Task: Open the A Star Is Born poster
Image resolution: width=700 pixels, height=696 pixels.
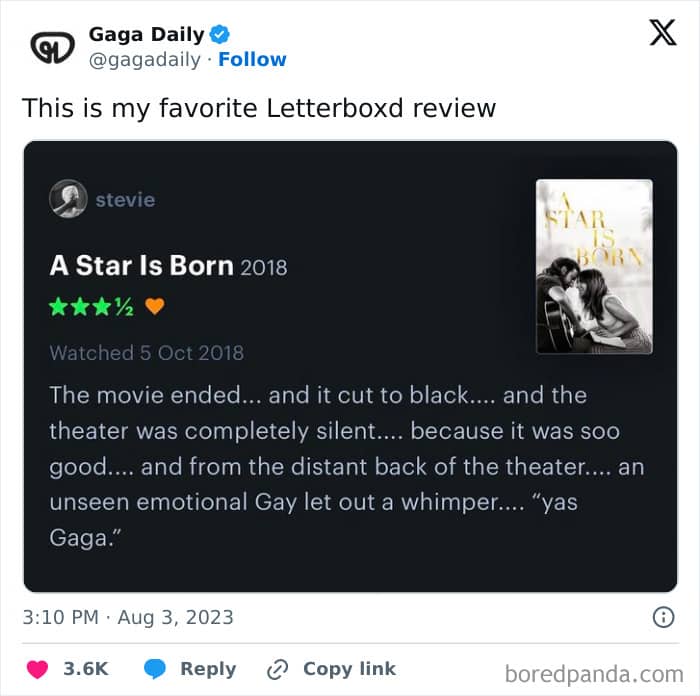Action: (594, 266)
